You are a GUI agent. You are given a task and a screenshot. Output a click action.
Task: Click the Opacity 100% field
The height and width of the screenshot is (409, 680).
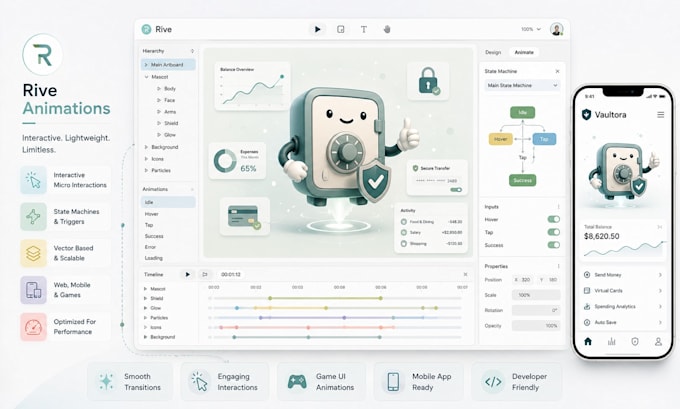536,325
